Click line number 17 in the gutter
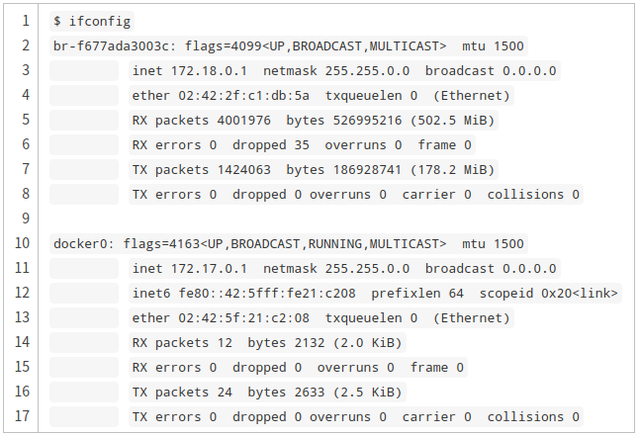 pos(25,416)
